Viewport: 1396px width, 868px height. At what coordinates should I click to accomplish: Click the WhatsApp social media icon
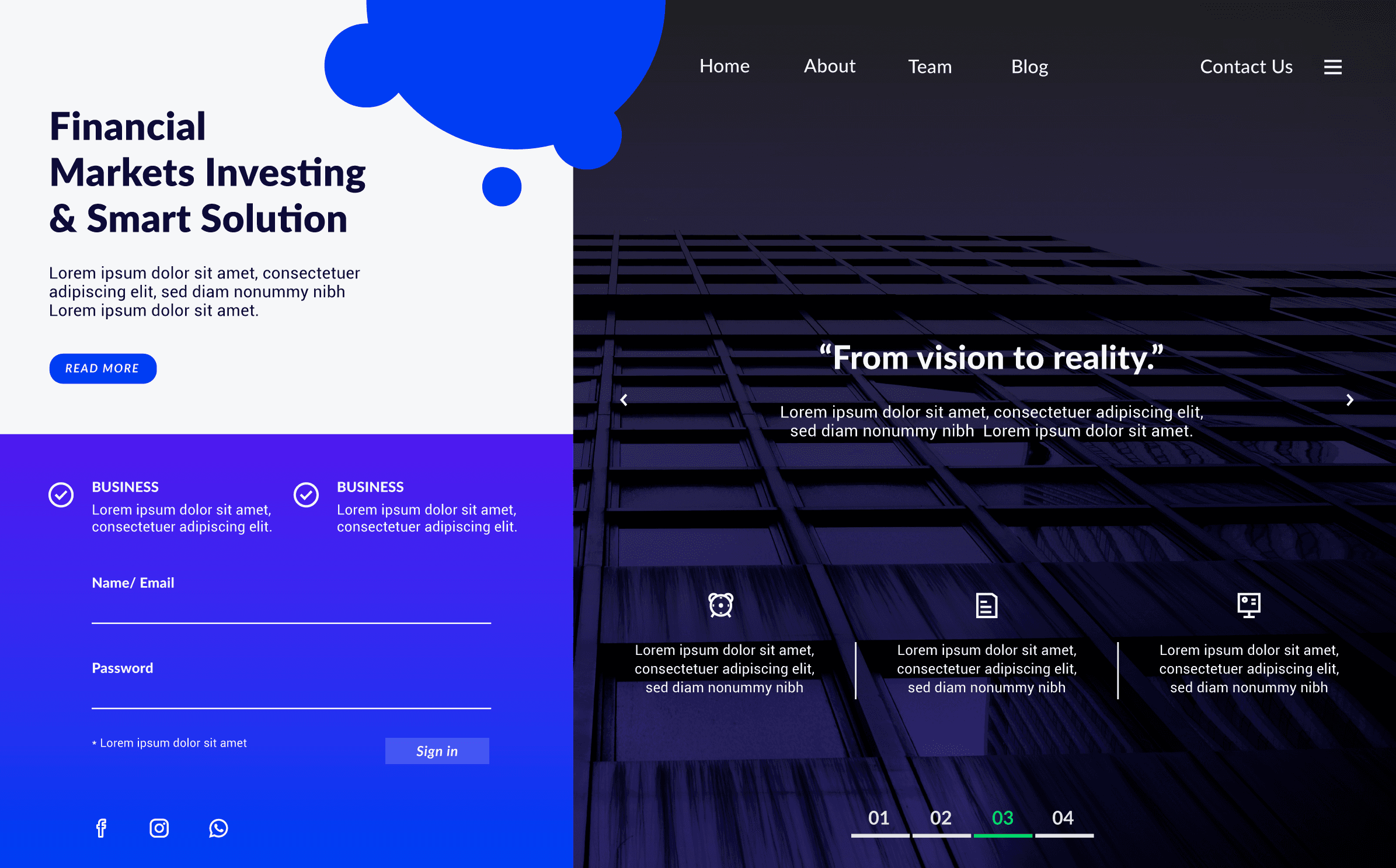[x=218, y=827]
